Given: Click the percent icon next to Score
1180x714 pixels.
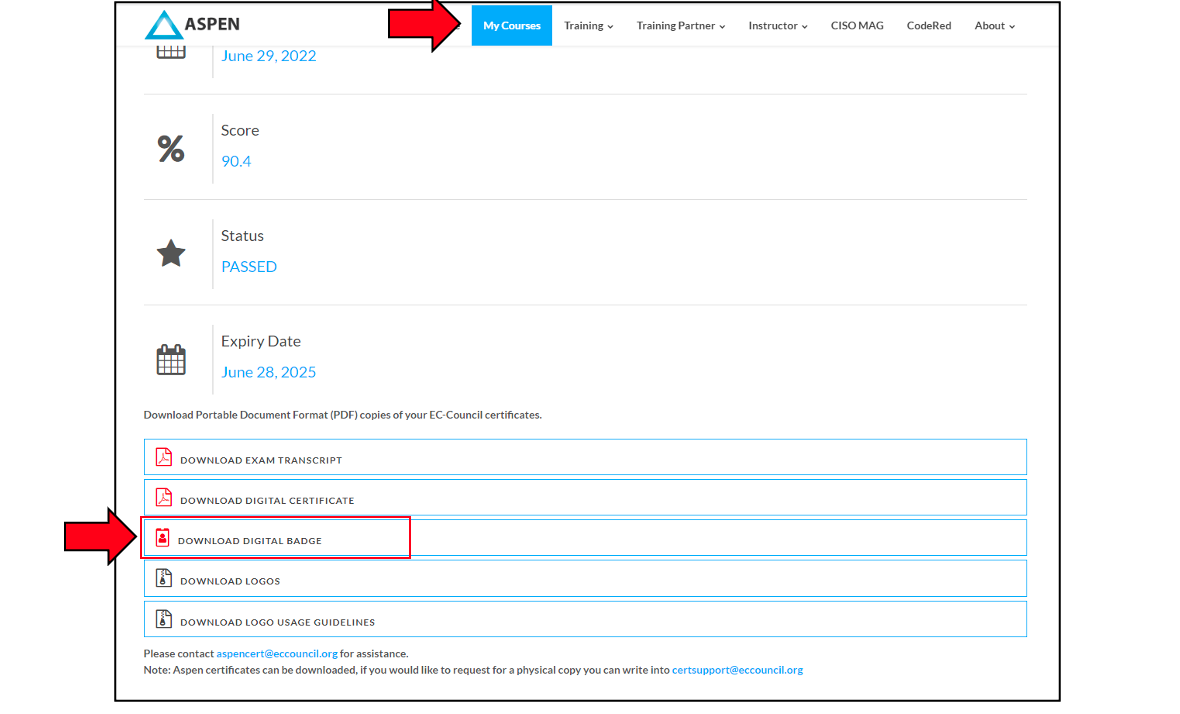Looking at the screenshot, I should coord(171,149).
